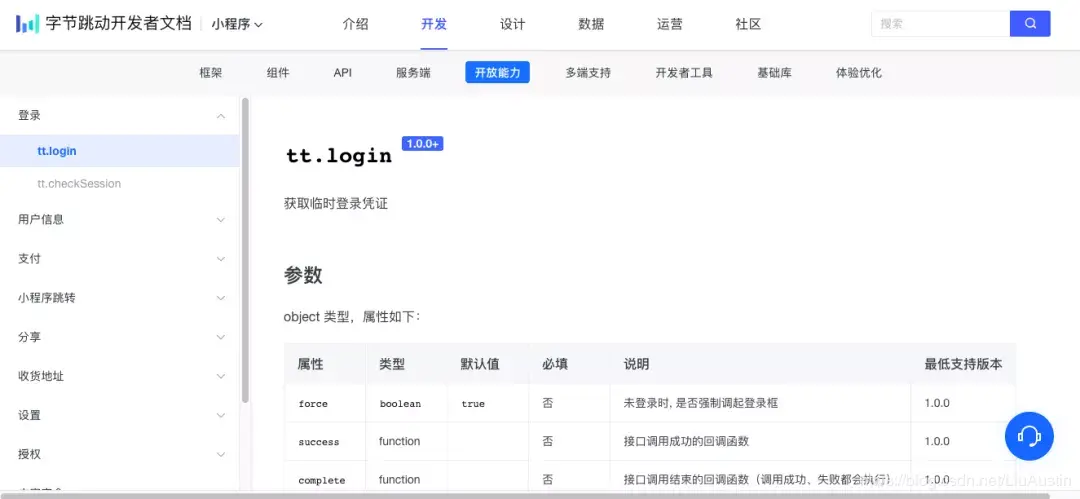Screen dimensions: 1080x499
Task: Open the 组件 sub-navigation item
Action: coord(278,72)
